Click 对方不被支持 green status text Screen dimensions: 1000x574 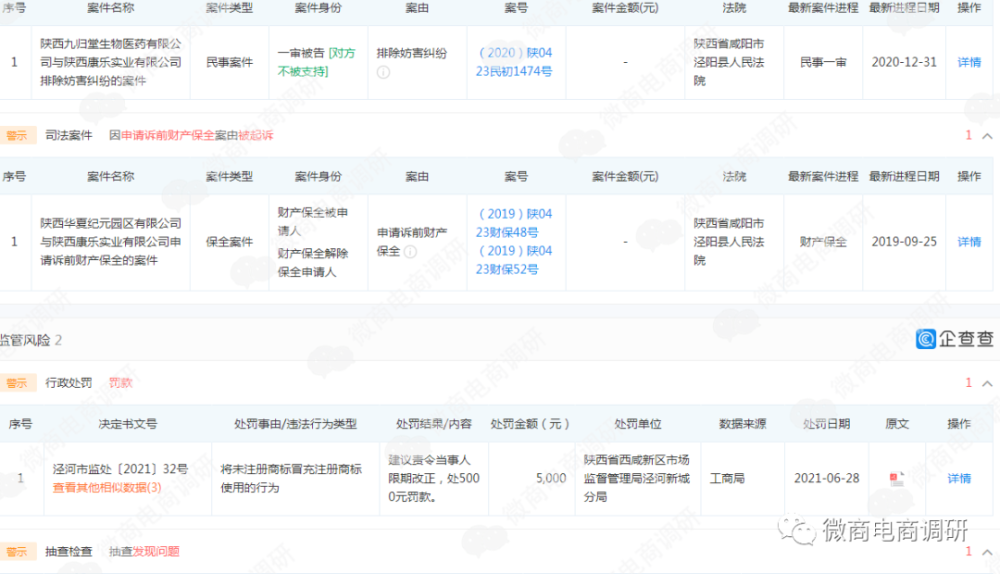coord(317,62)
